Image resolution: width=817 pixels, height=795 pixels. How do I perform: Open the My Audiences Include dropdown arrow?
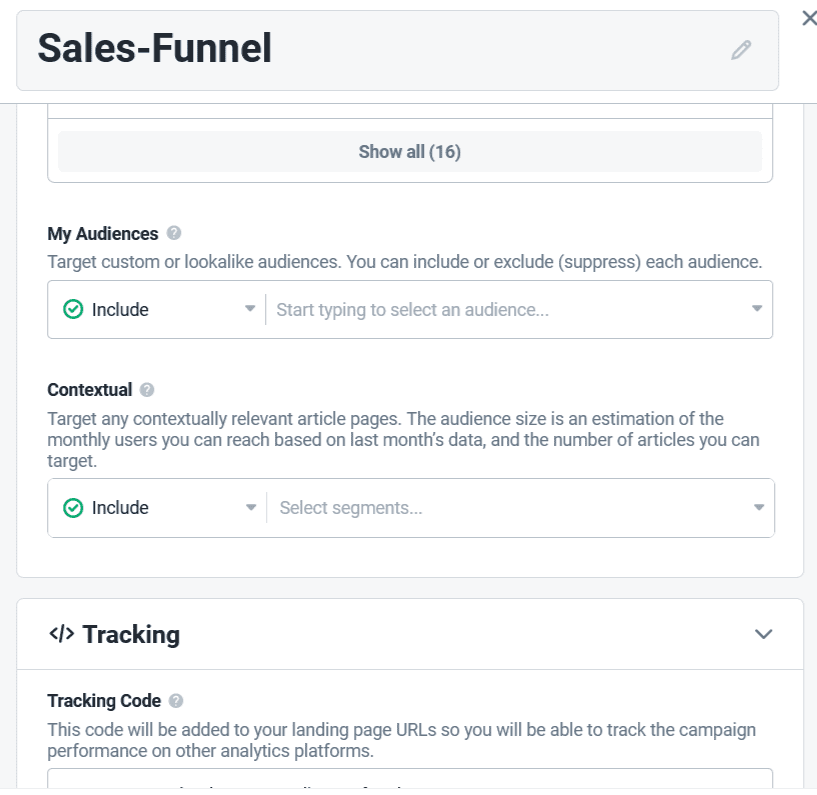[250, 310]
